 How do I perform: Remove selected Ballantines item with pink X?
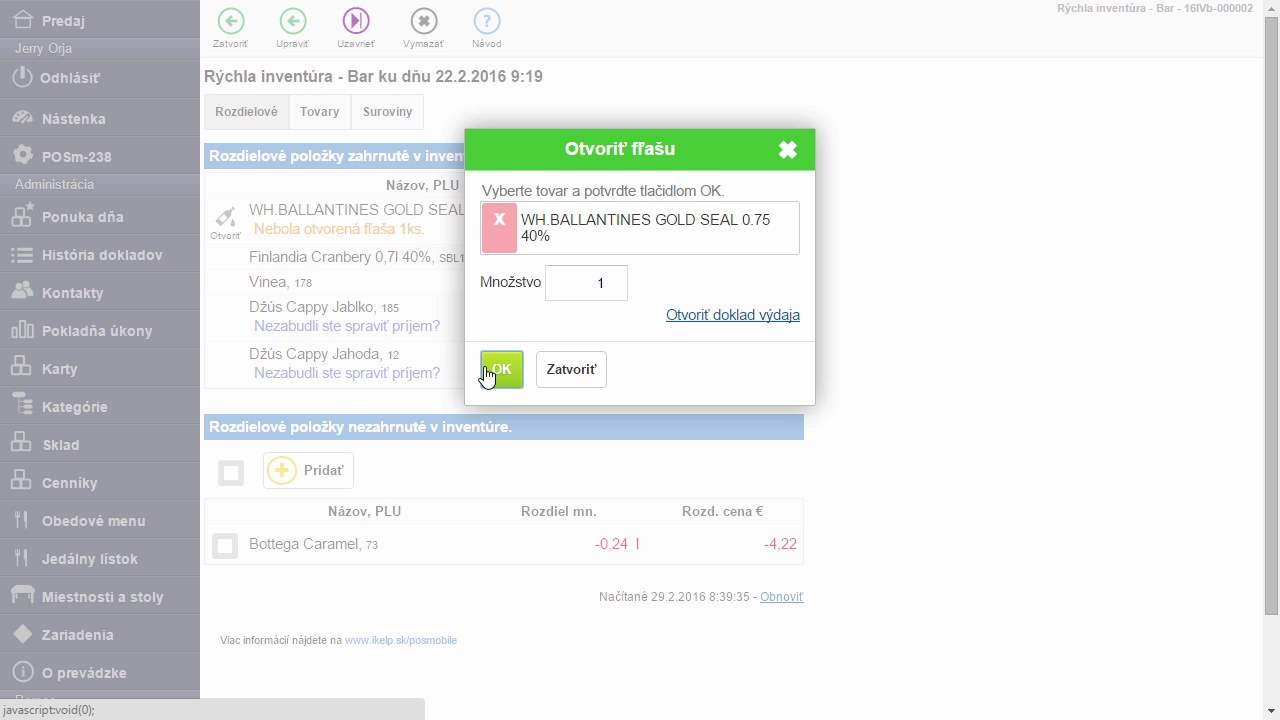click(499, 228)
